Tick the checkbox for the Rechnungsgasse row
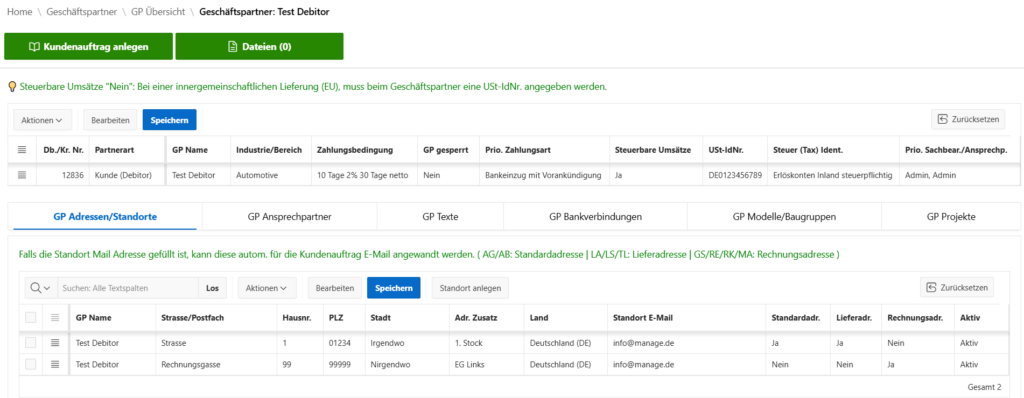 (x=31, y=364)
